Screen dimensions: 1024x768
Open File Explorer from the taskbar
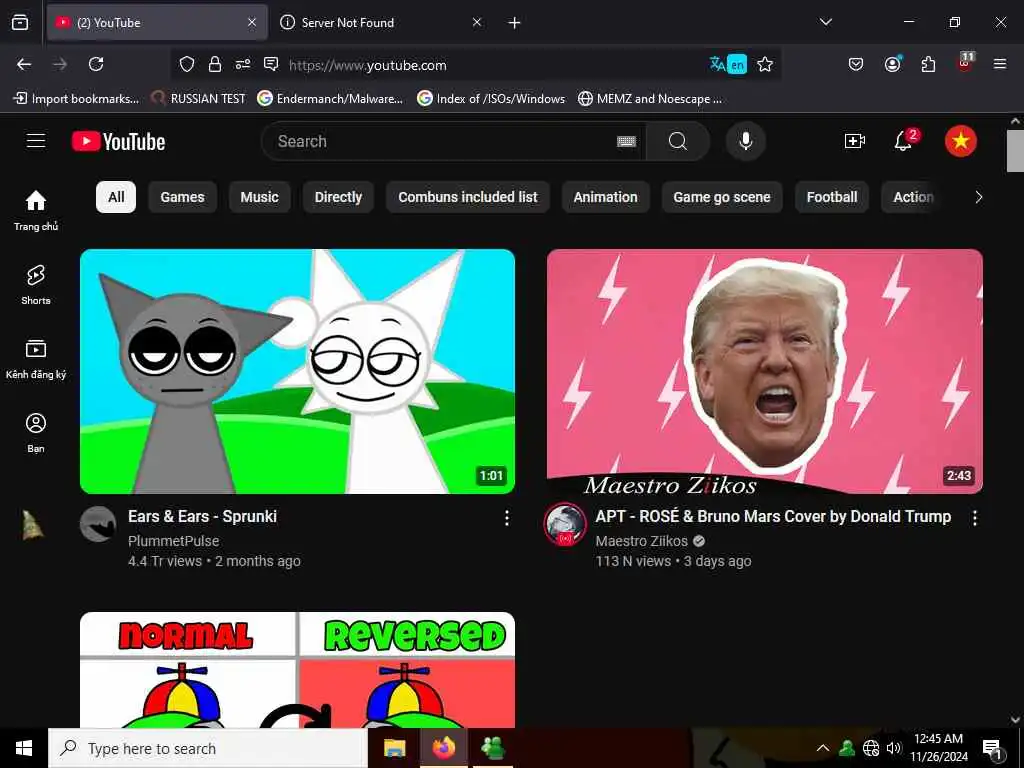point(394,748)
